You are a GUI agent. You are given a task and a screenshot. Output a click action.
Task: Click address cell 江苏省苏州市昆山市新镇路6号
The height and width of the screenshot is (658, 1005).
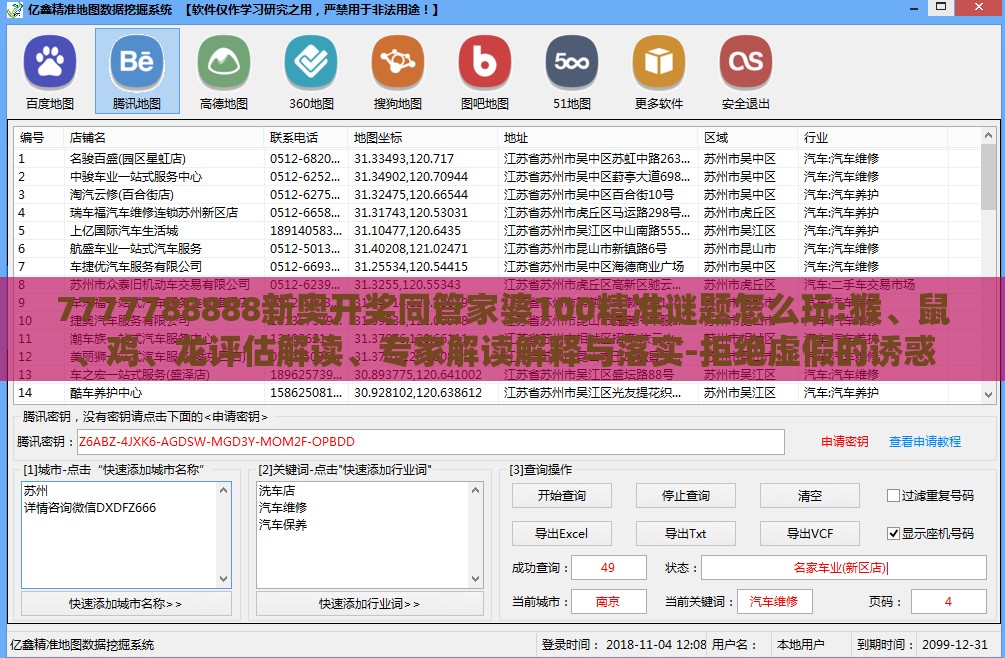coord(585,248)
